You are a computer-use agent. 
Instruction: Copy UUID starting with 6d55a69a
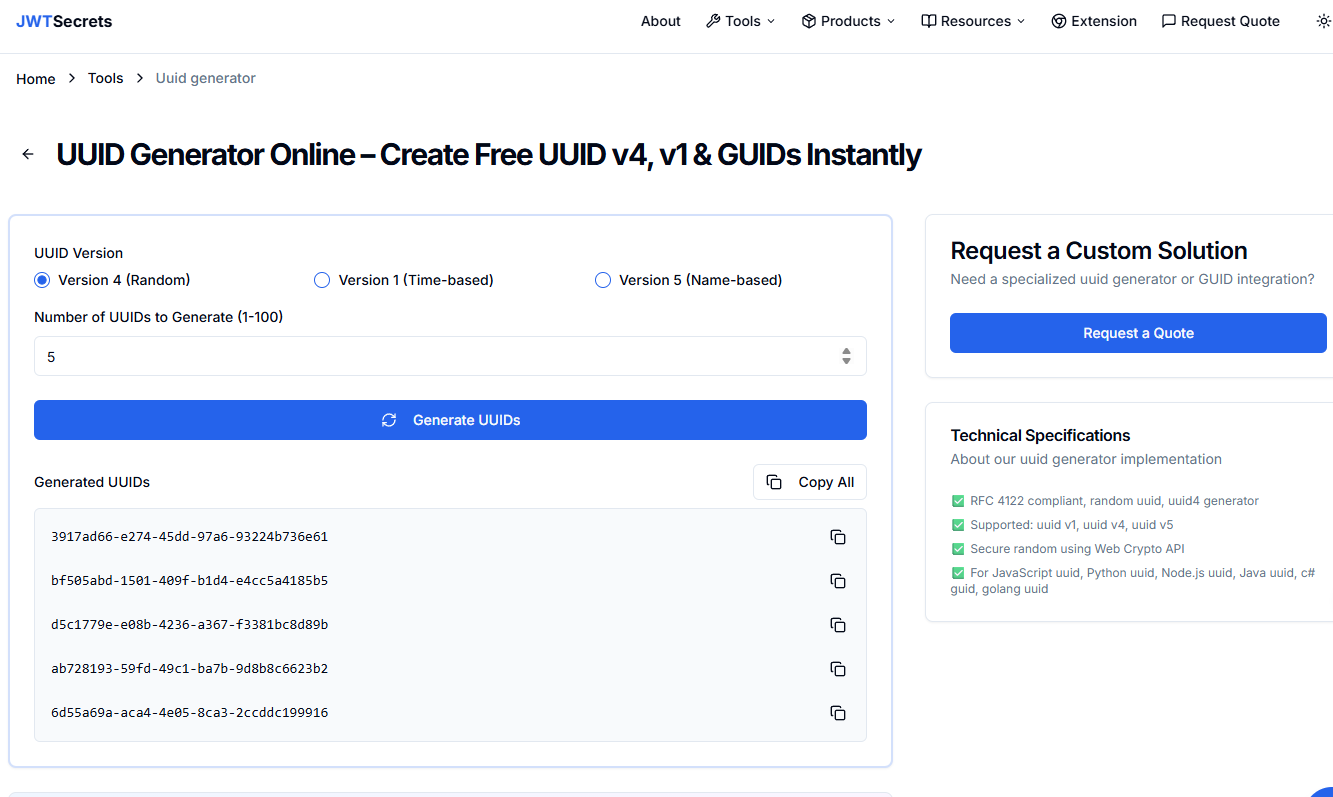(x=838, y=713)
